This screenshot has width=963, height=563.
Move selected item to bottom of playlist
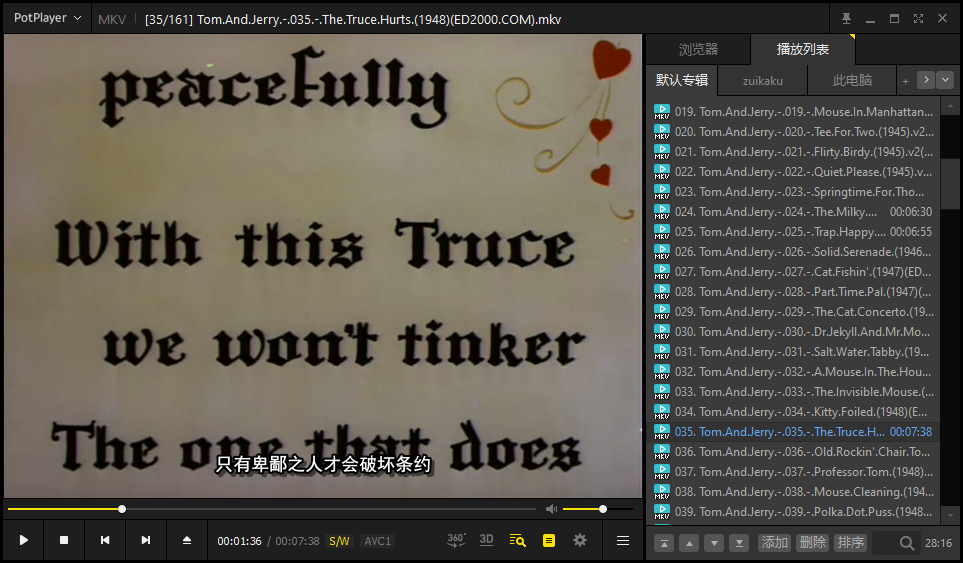739,543
